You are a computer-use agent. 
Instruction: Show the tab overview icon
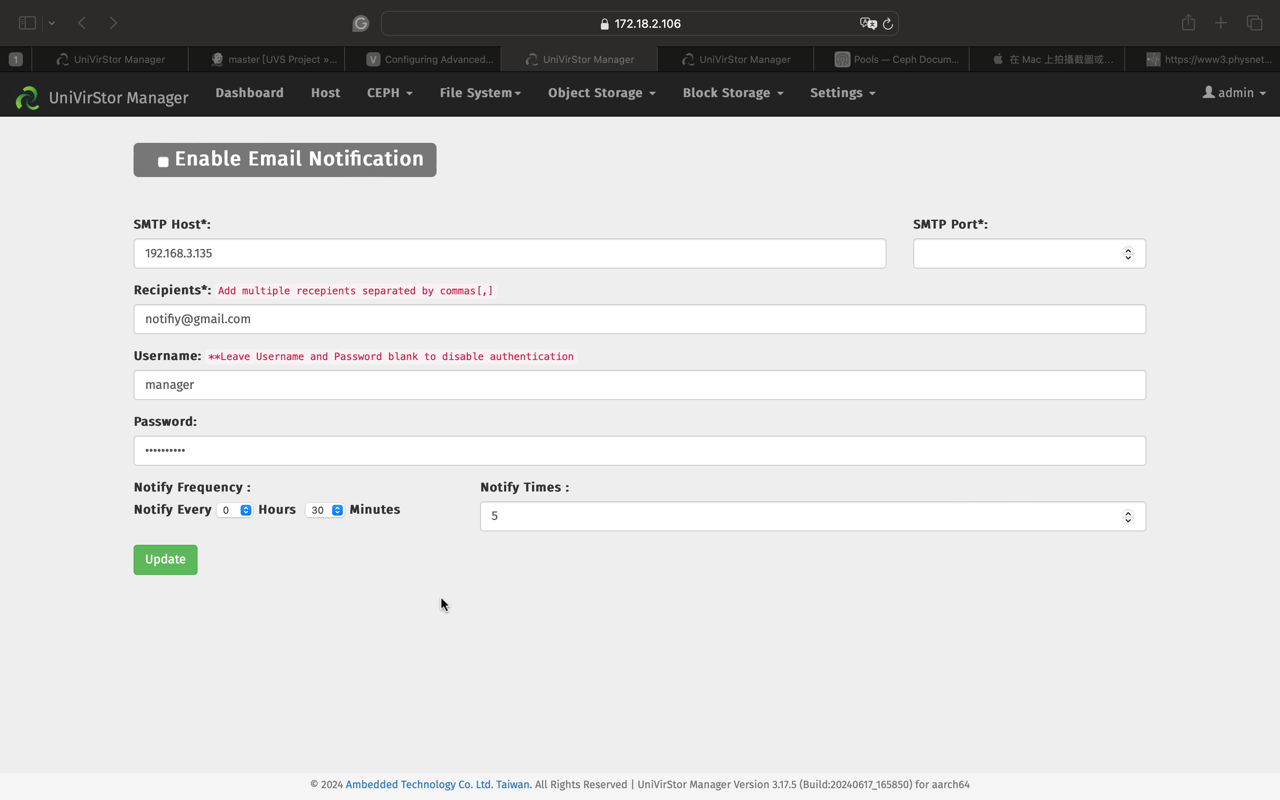tap(1254, 23)
